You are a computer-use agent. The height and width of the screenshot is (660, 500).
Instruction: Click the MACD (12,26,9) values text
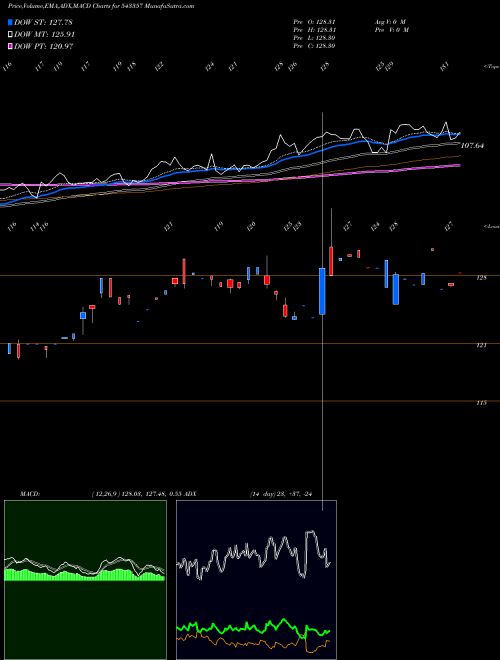tap(136, 494)
